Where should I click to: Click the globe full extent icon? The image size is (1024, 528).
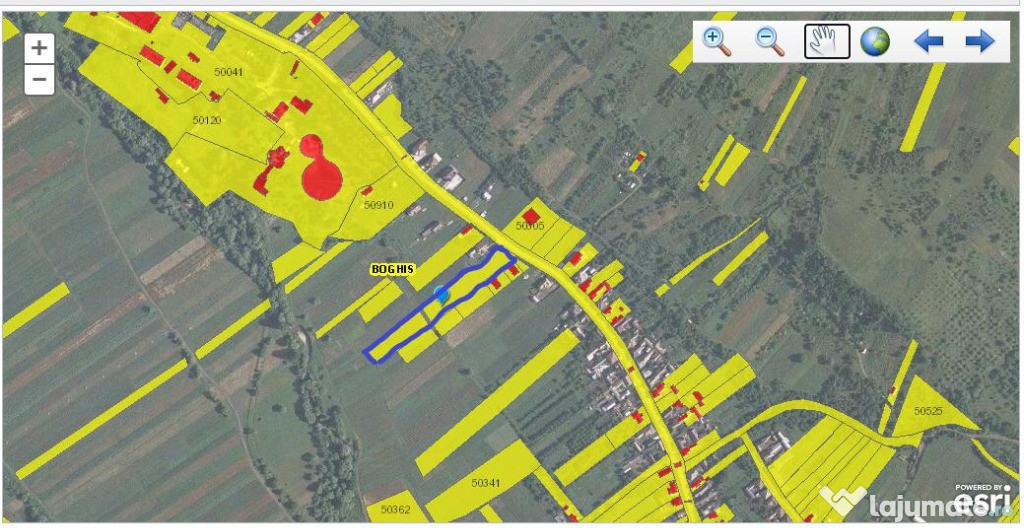tap(875, 41)
